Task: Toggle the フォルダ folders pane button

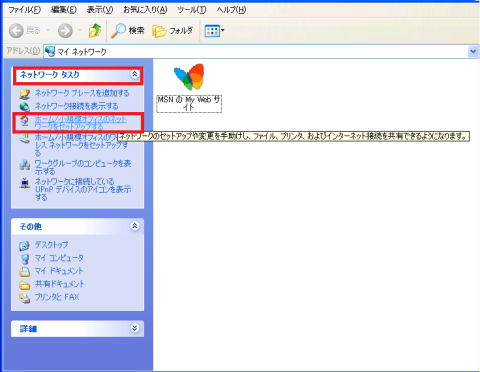Action: [x=173, y=31]
